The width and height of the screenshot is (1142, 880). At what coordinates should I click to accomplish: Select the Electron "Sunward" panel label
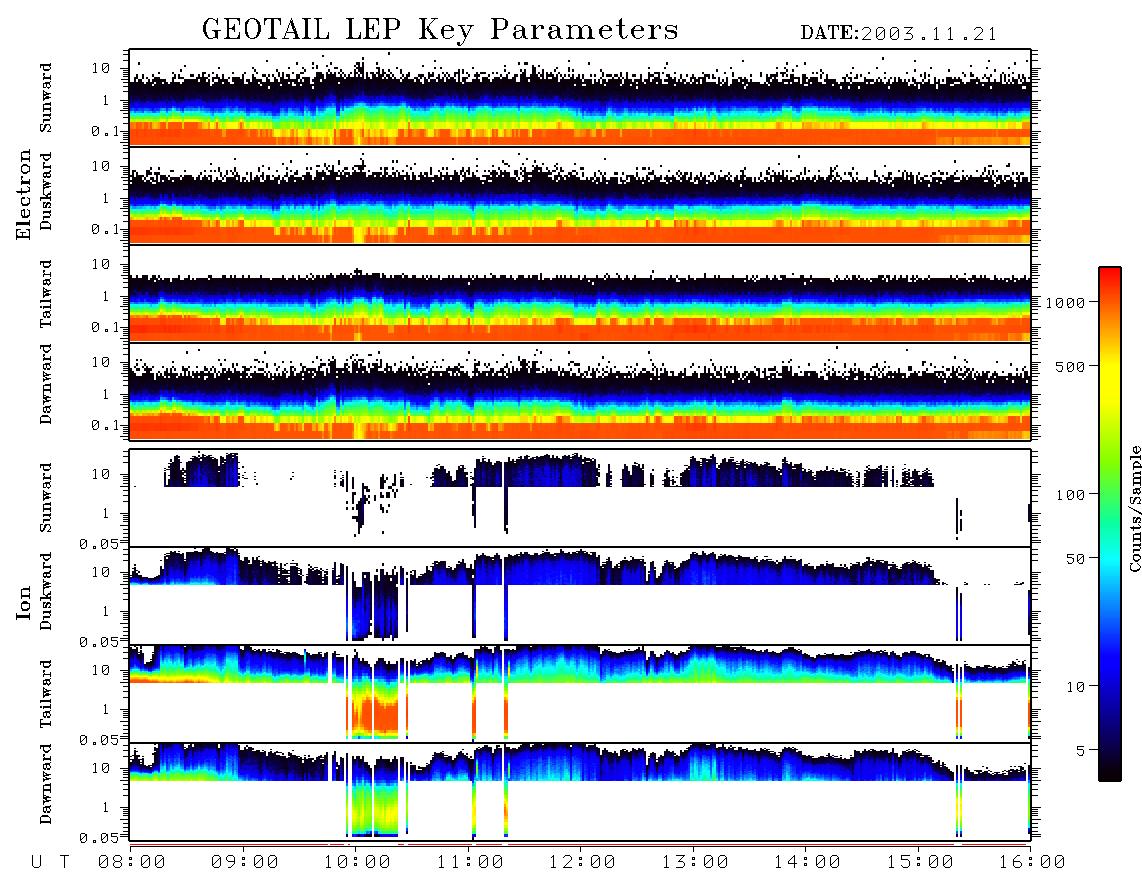pyautogui.click(x=46, y=98)
